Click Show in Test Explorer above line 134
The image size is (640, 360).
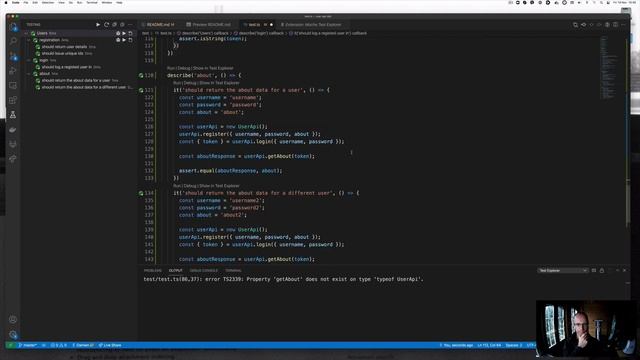click(219, 186)
